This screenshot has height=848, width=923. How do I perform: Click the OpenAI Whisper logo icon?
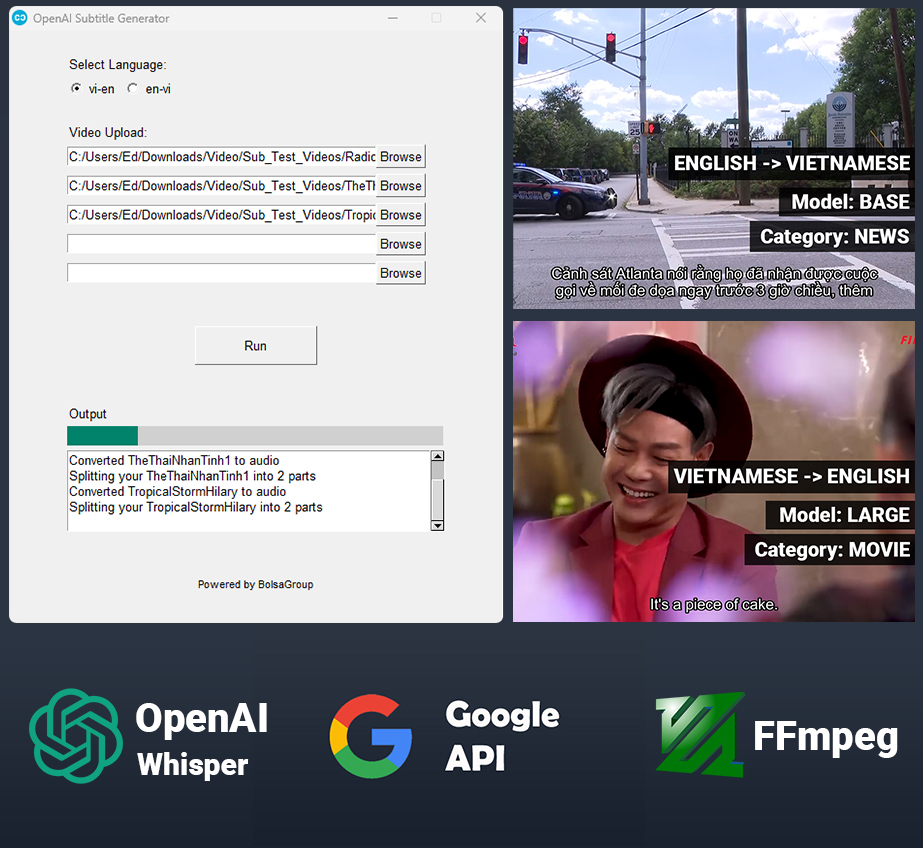pos(75,735)
